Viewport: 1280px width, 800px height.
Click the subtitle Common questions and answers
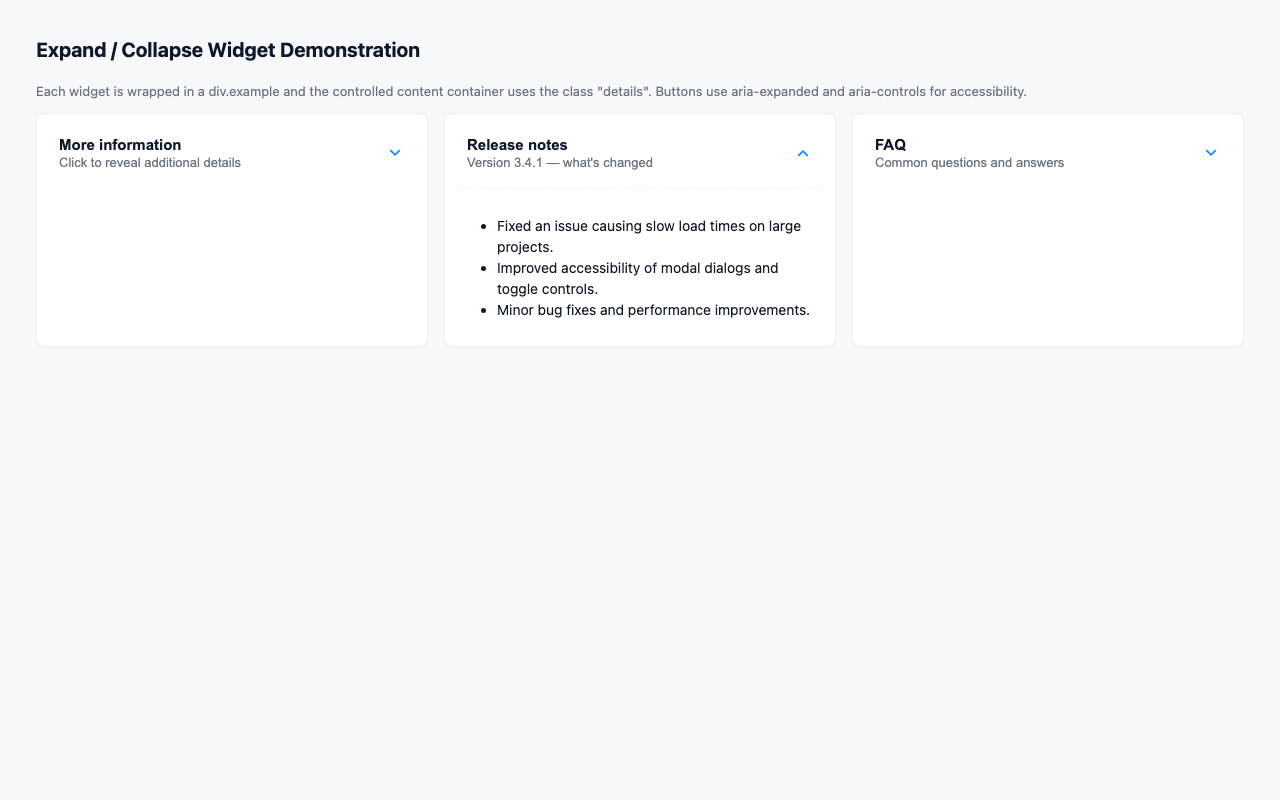969,162
